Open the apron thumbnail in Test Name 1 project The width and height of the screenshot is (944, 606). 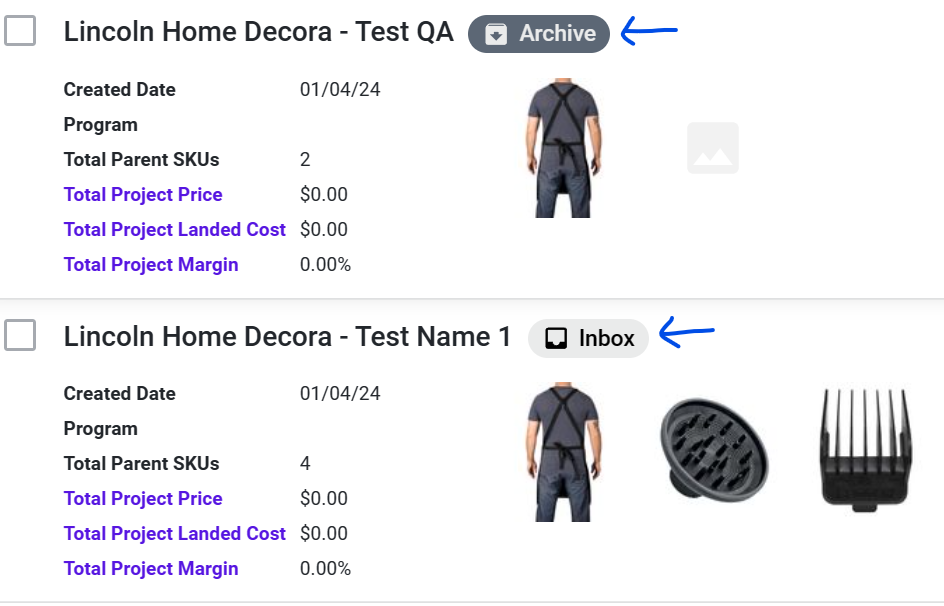point(563,452)
